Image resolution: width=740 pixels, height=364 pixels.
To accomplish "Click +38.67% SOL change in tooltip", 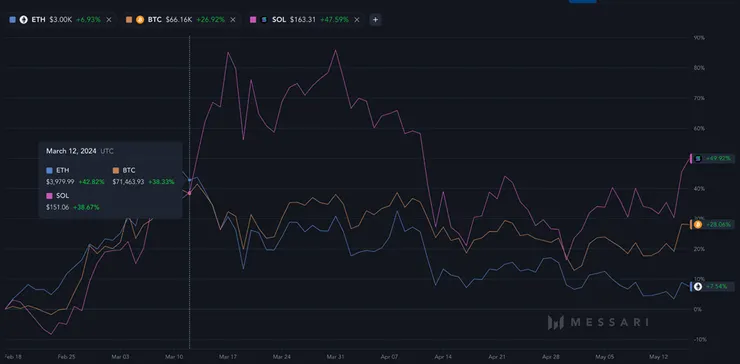I will tap(86, 207).
